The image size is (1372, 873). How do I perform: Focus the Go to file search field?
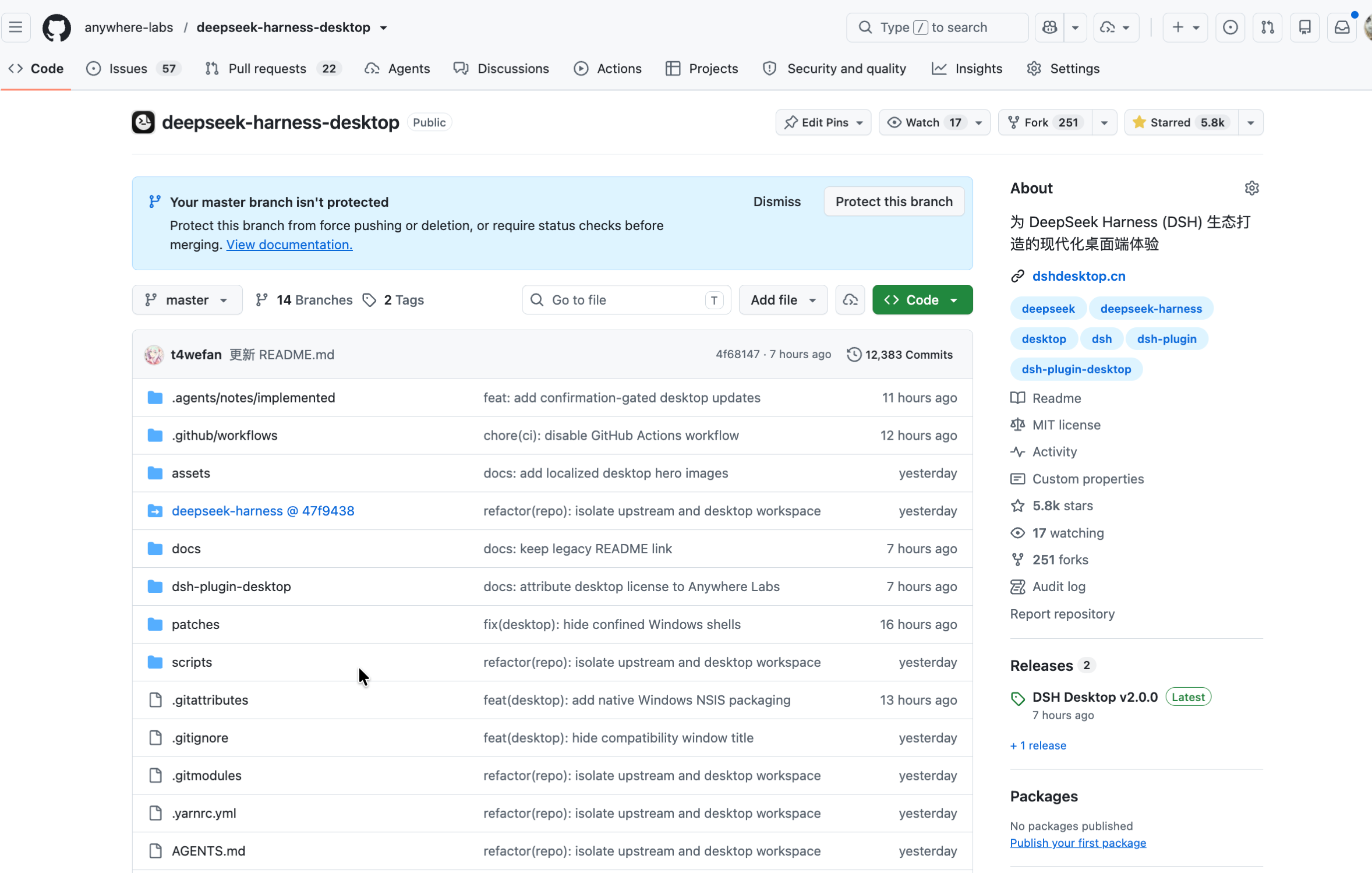tap(627, 300)
